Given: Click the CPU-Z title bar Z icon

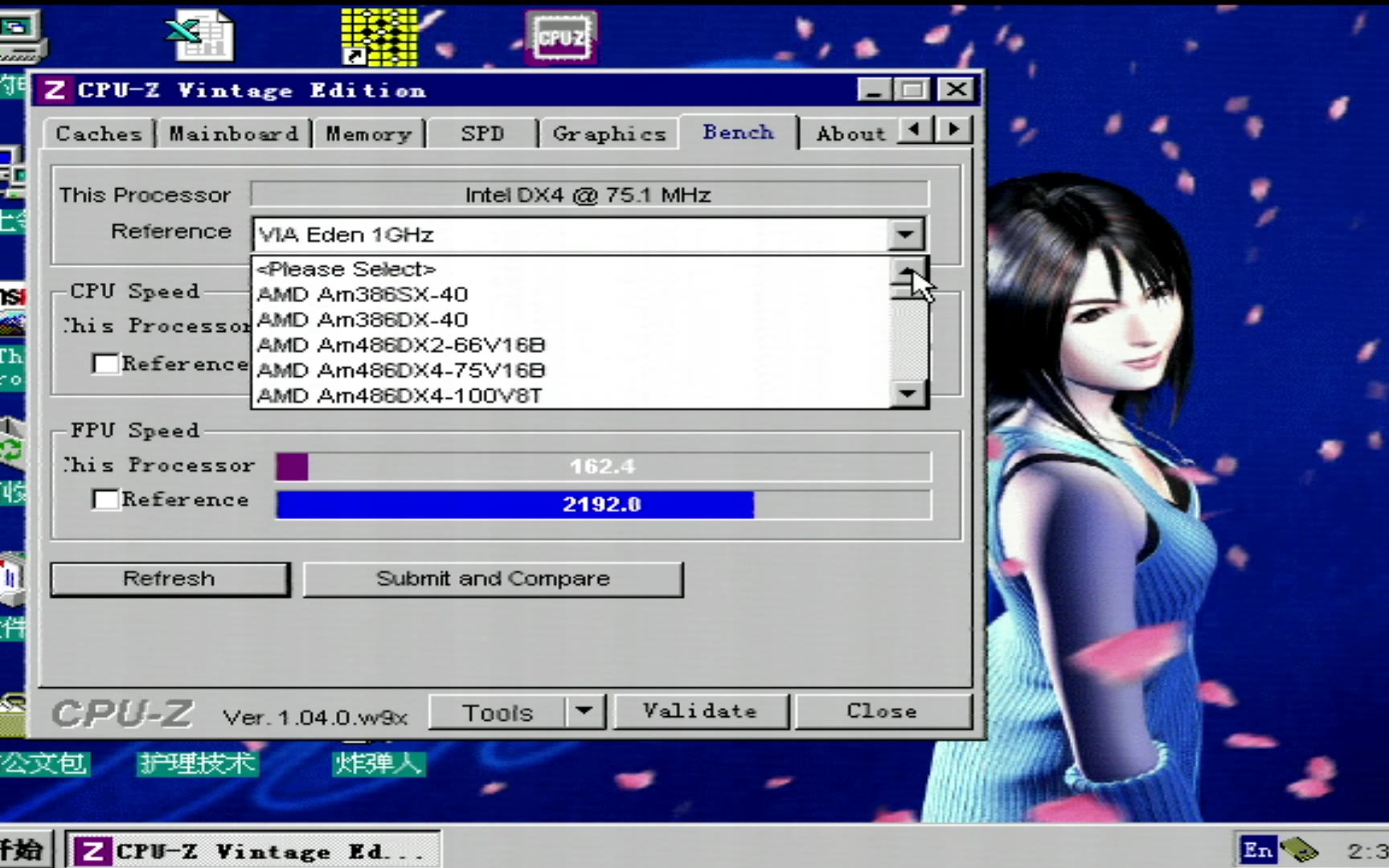Looking at the screenshot, I should point(55,90).
